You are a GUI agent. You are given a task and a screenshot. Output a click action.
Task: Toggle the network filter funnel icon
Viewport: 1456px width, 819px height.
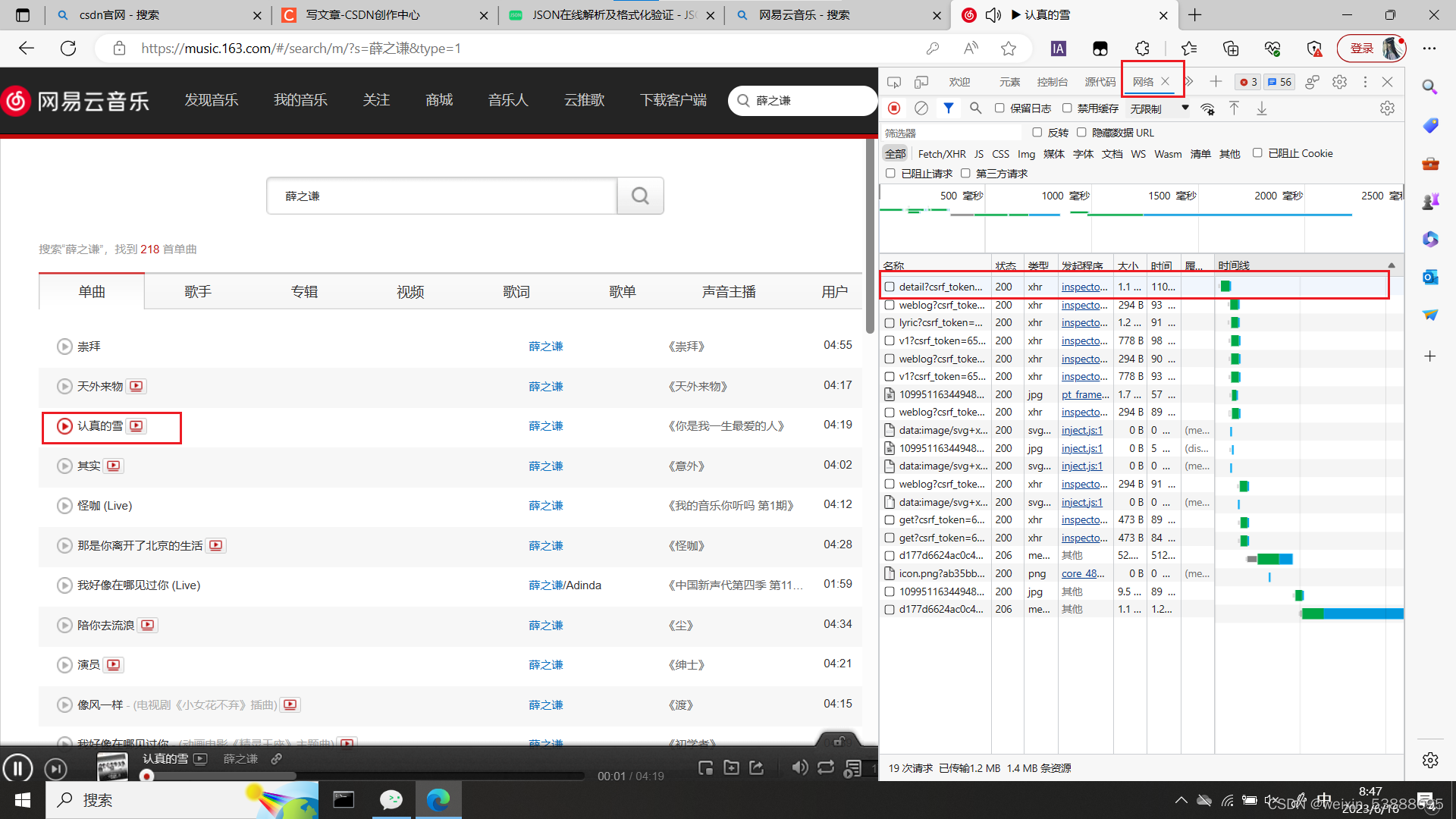click(x=948, y=108)
